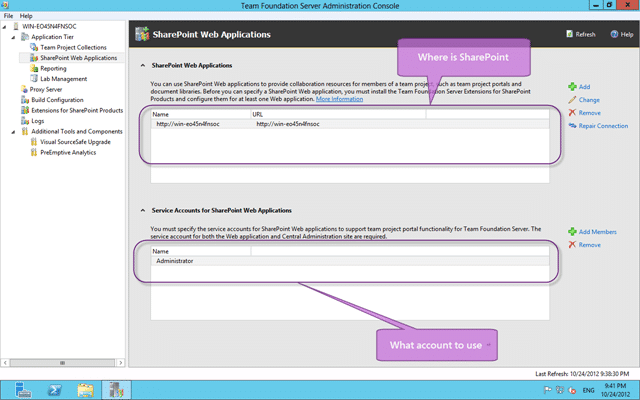This screenshot has width=640, height=400.
Task: Click the tree scrollbar left arrow
Action: [x=5, y=362]
